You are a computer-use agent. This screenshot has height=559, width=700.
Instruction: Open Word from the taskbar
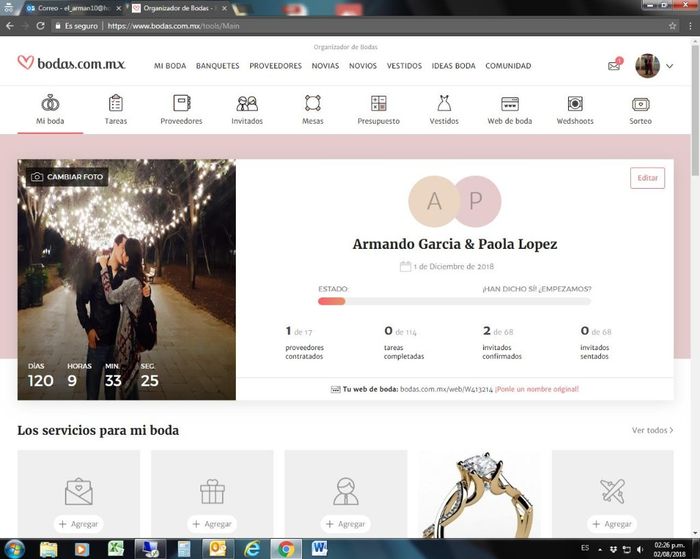[x=320, y=549]
